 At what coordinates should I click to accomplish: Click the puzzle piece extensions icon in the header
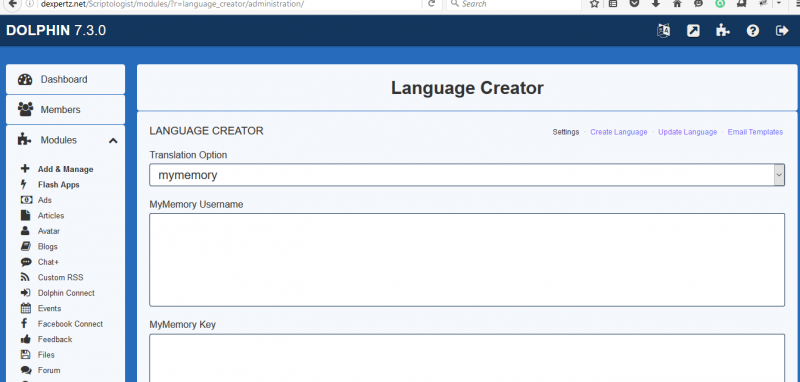coord(722,31)
